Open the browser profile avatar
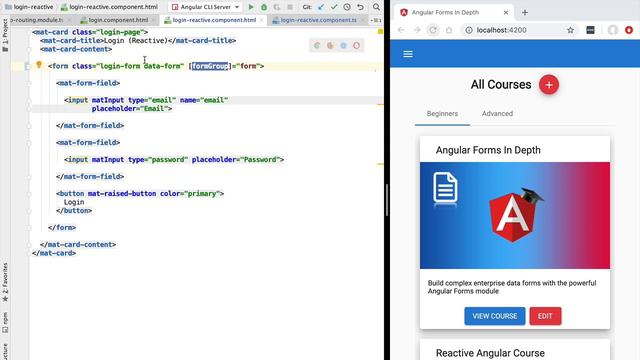 point(613,30)
